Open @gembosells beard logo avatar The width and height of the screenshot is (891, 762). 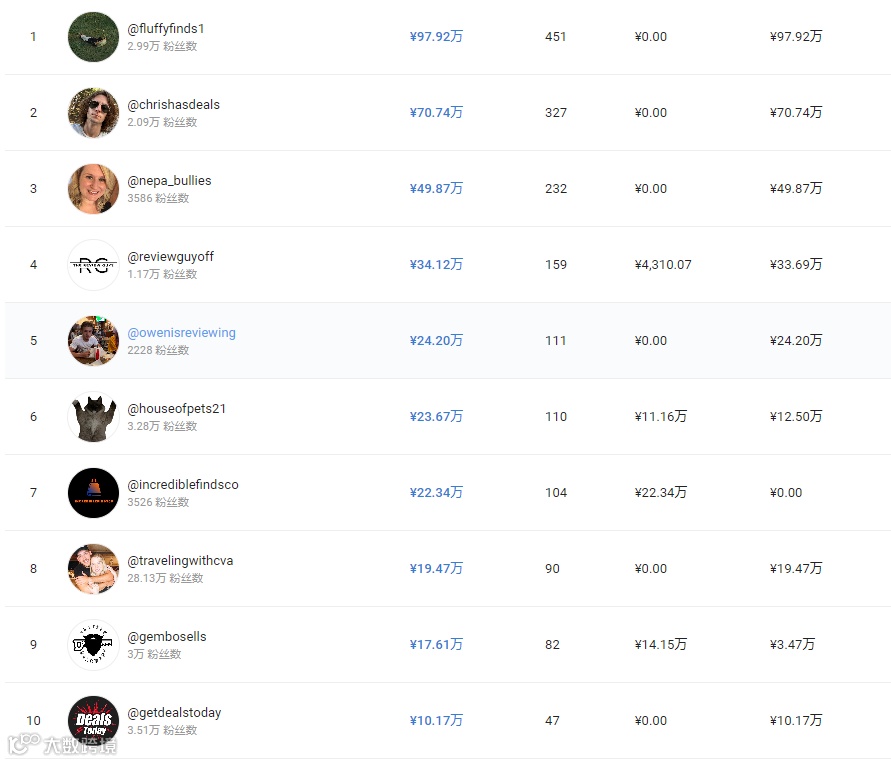coord(93,645)
